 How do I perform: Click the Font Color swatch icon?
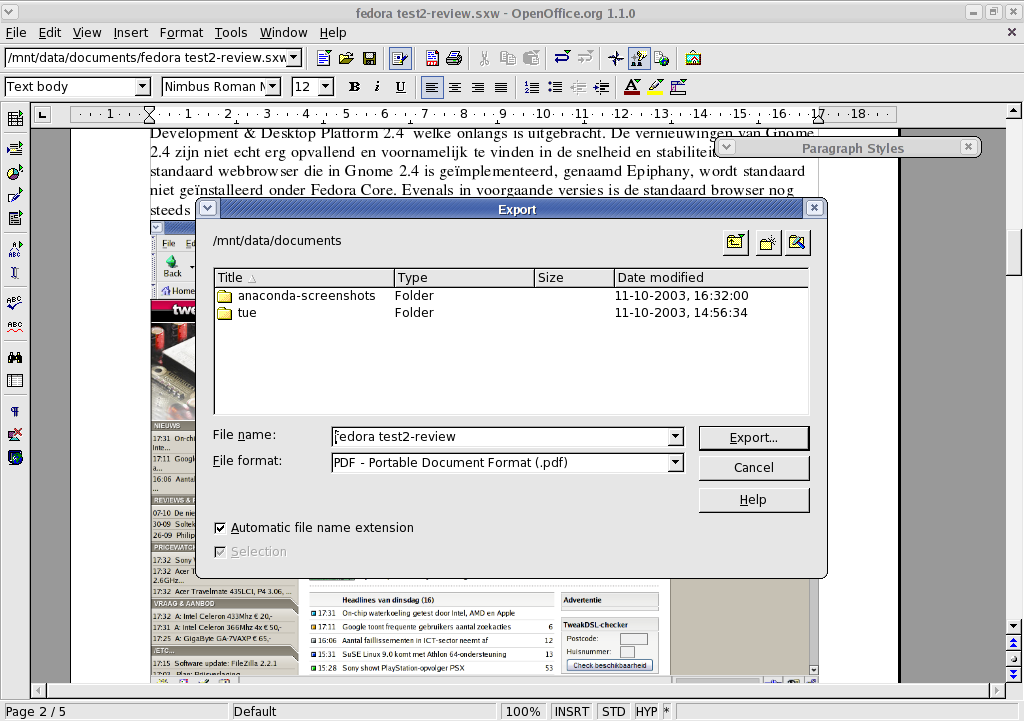click(x=631, y=87)
